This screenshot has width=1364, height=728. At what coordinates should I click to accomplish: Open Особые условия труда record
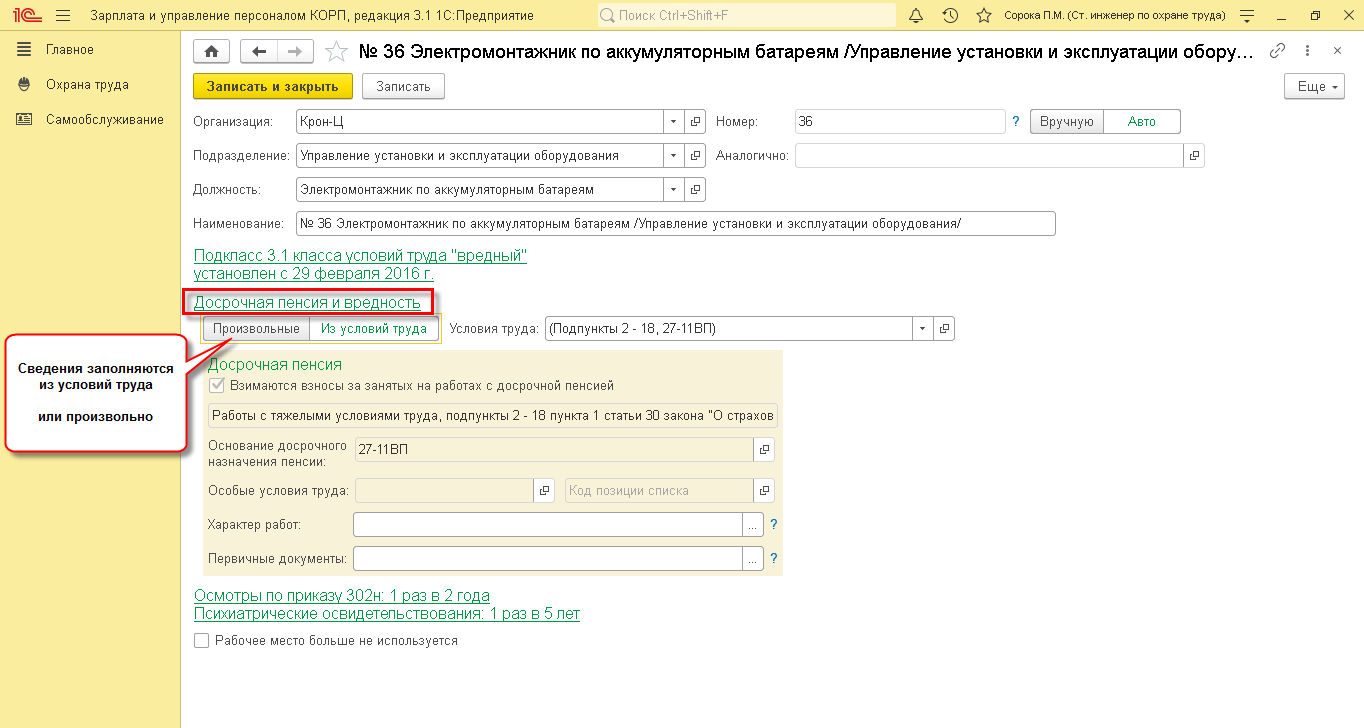(545, 490)
